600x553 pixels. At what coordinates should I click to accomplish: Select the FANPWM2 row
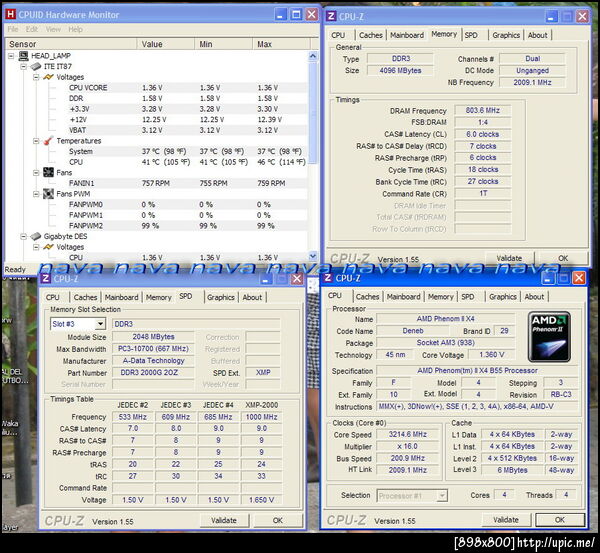click(x=187, y=226)
